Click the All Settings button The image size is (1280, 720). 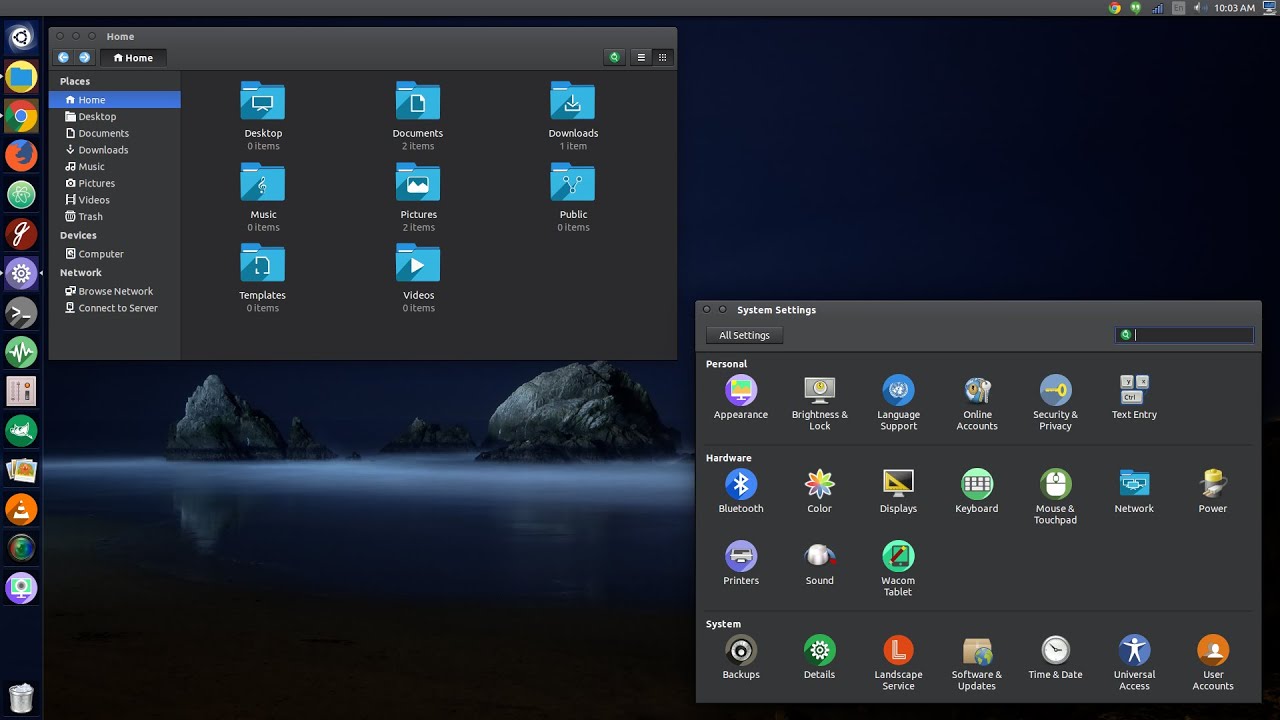pyautogui.click(x=744, y=335)
